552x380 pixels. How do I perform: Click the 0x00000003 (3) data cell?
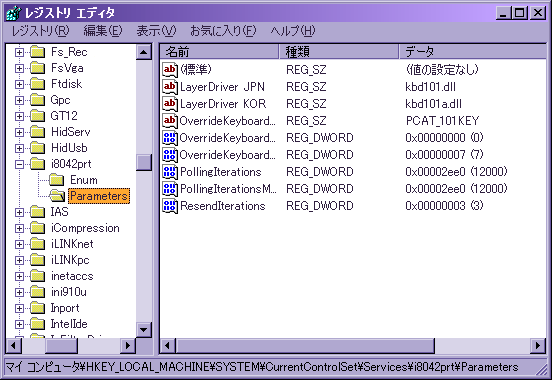click(x=444, y=206)
